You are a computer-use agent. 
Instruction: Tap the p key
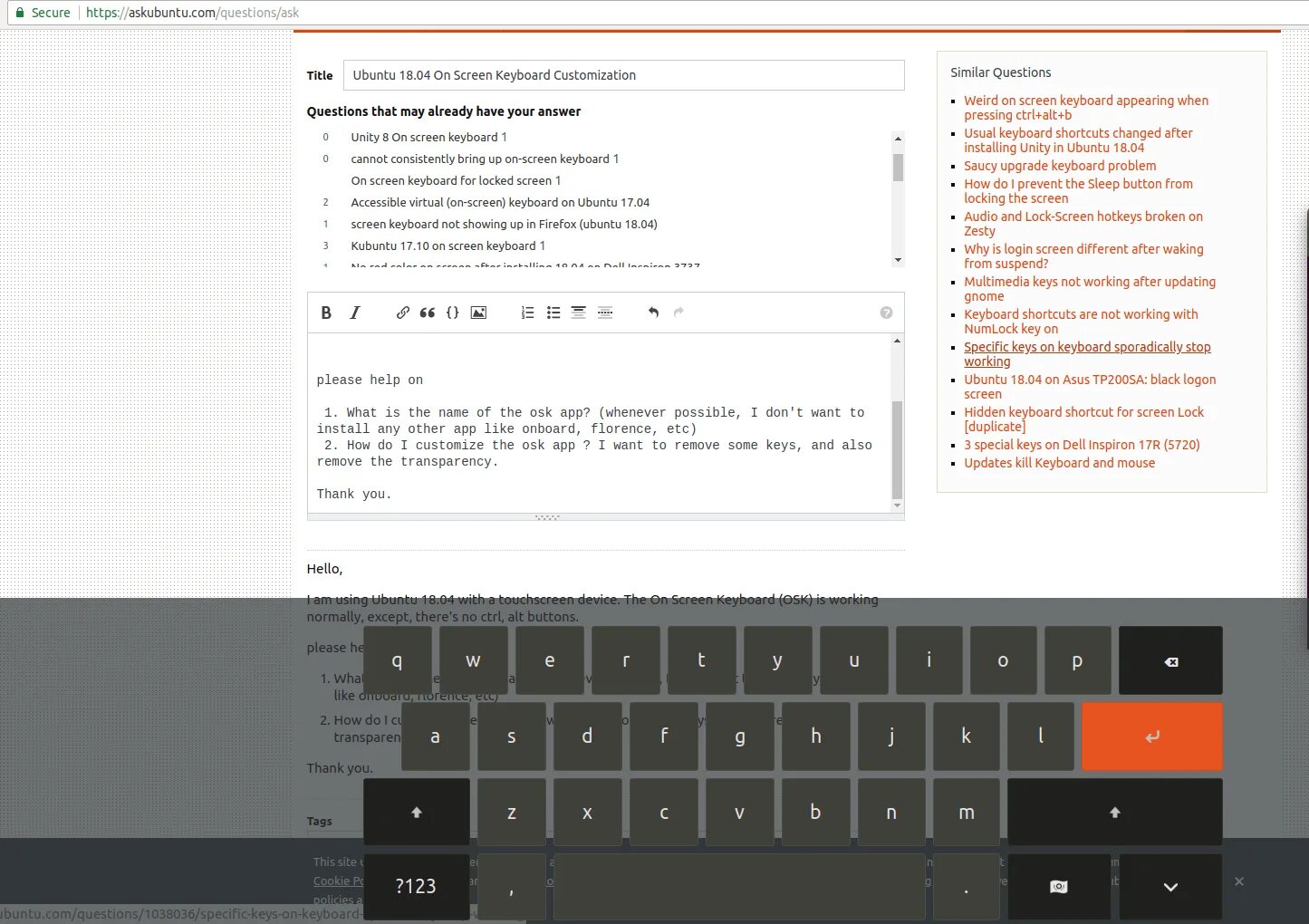click(1077, 660)
